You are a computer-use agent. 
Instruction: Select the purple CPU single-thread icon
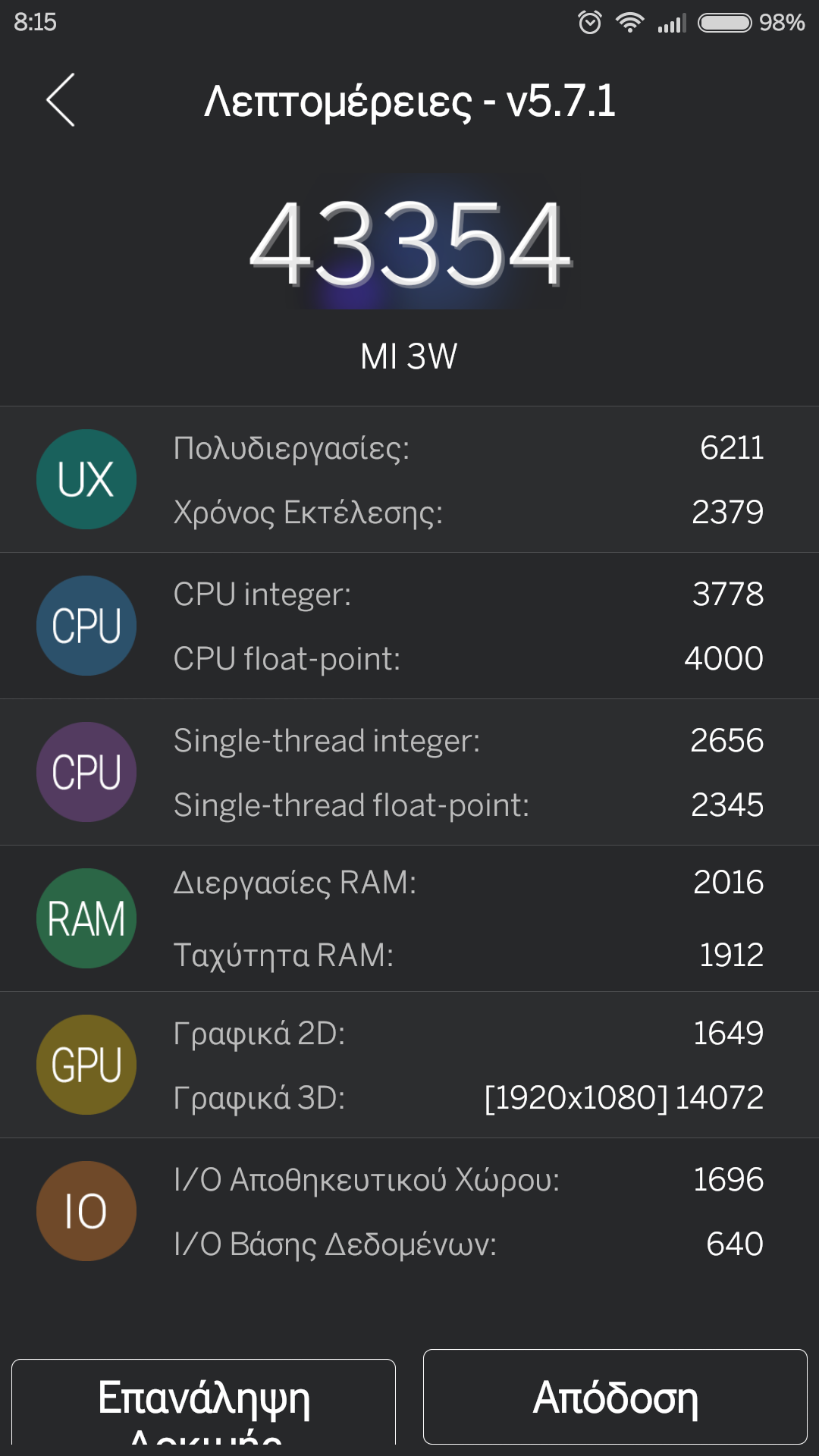tap(86, 772)
